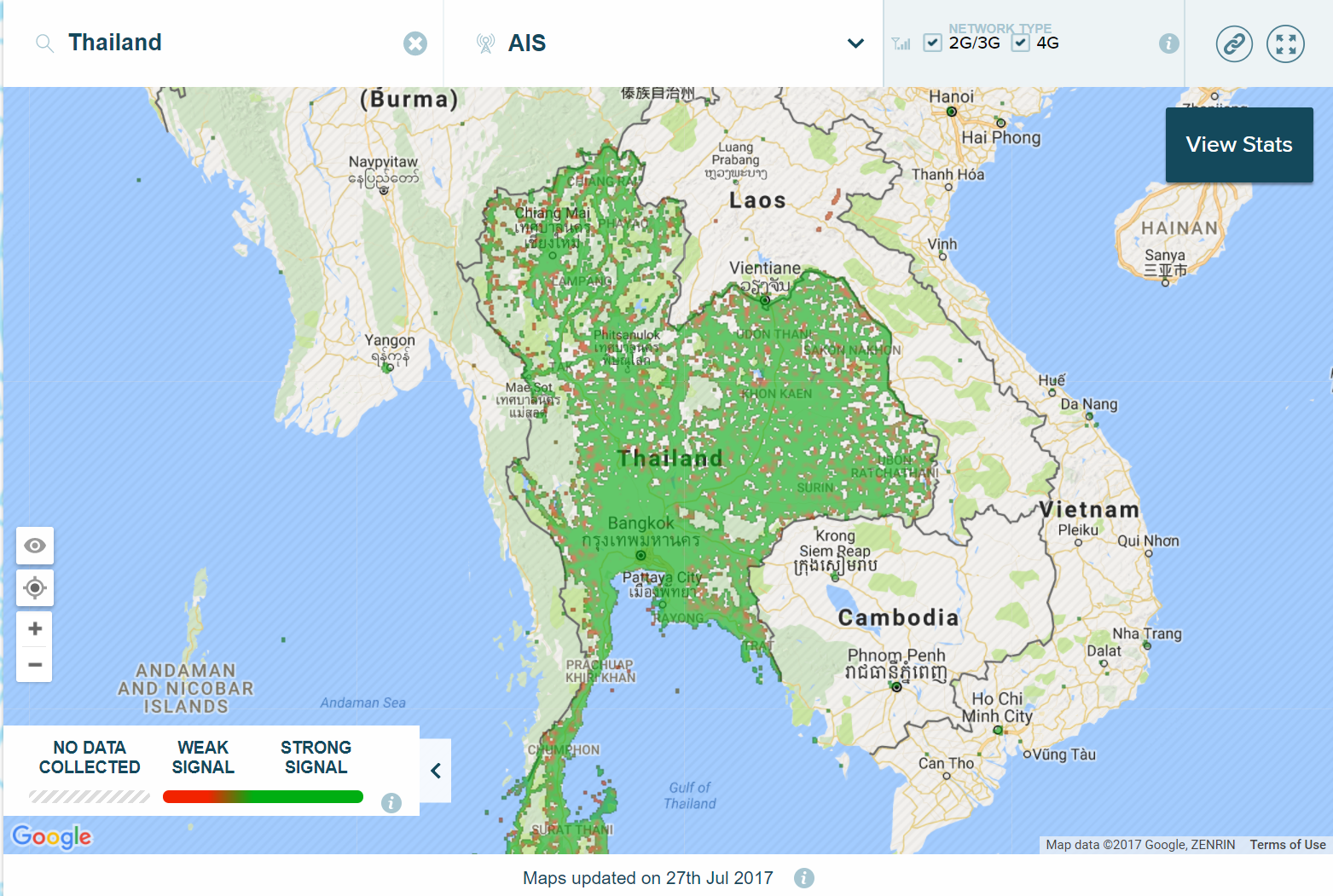The width and height of the screenshot is (1333, 896).
Task: Zoom in the map with plus
Action: click(35, 629)
